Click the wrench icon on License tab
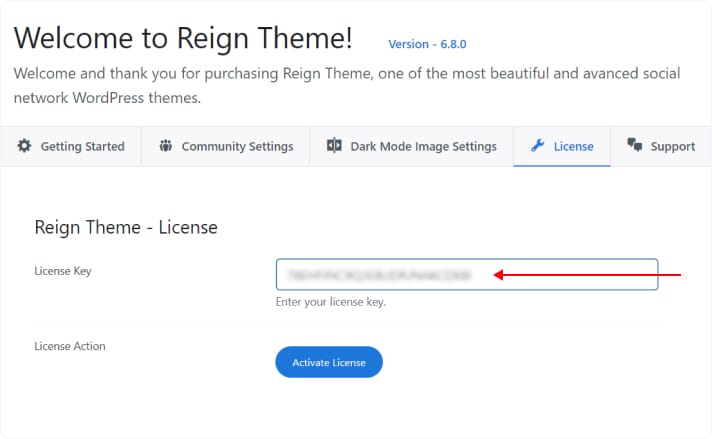 click(537, 146)
